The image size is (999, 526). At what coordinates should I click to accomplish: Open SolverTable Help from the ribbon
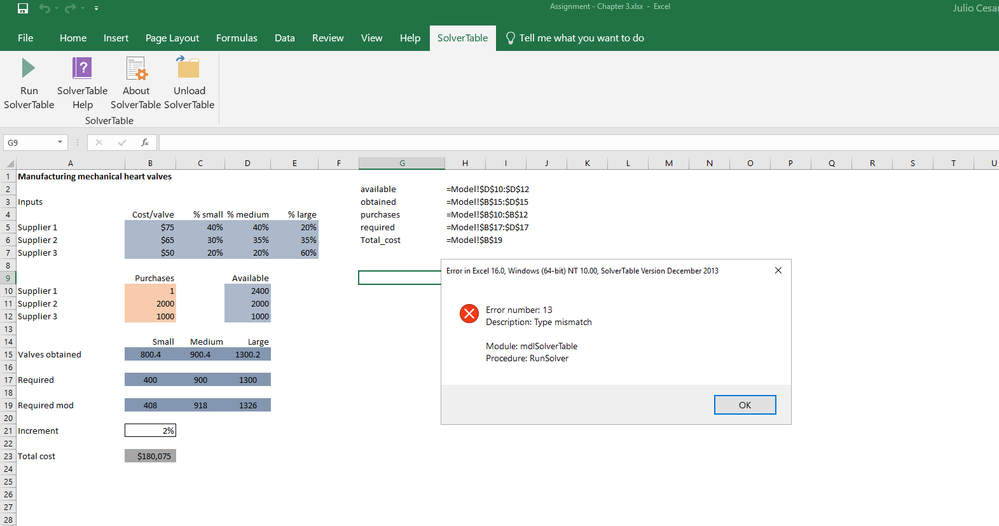click(82, 69)
